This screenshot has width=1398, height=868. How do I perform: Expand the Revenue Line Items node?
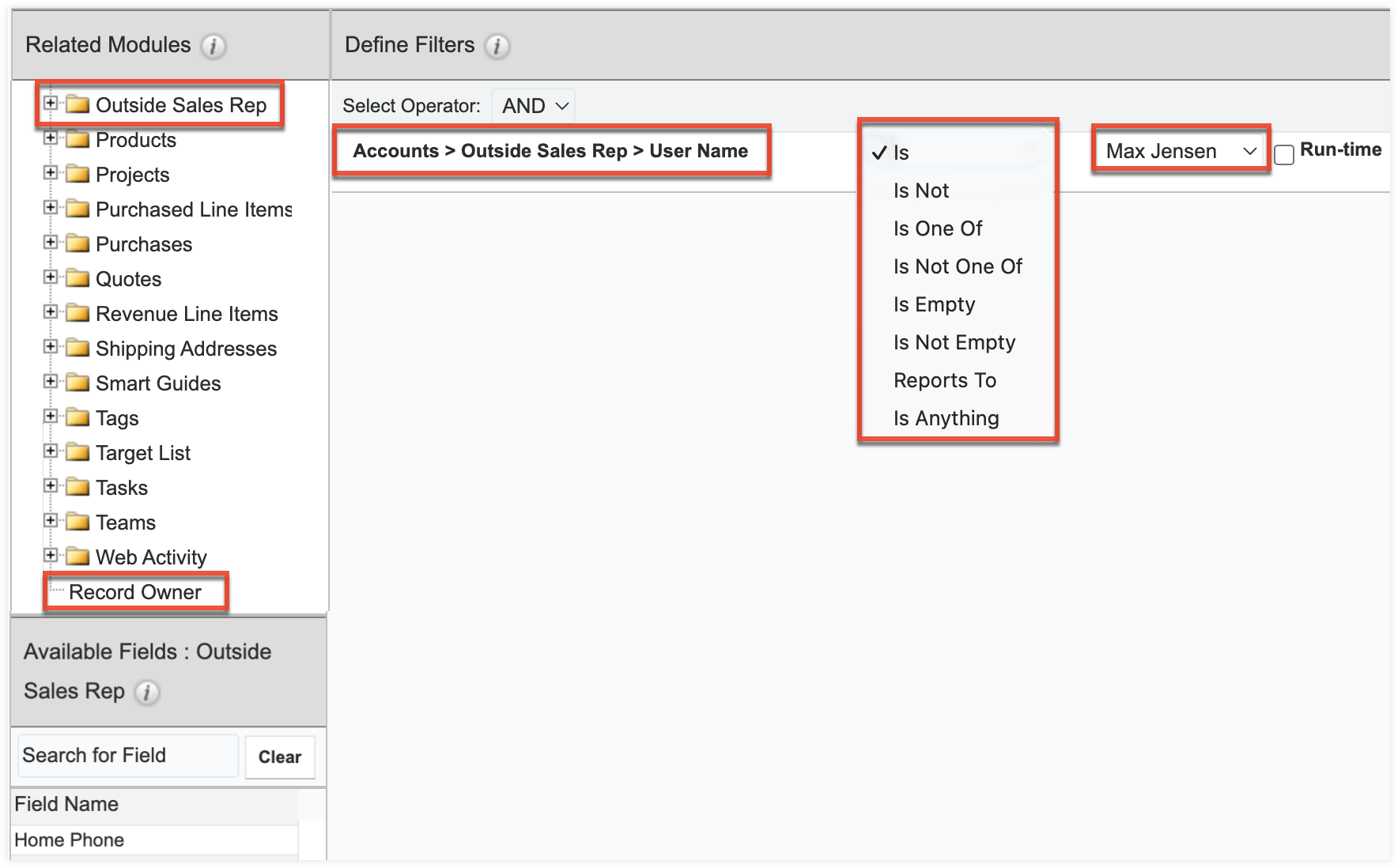[51, 311]
